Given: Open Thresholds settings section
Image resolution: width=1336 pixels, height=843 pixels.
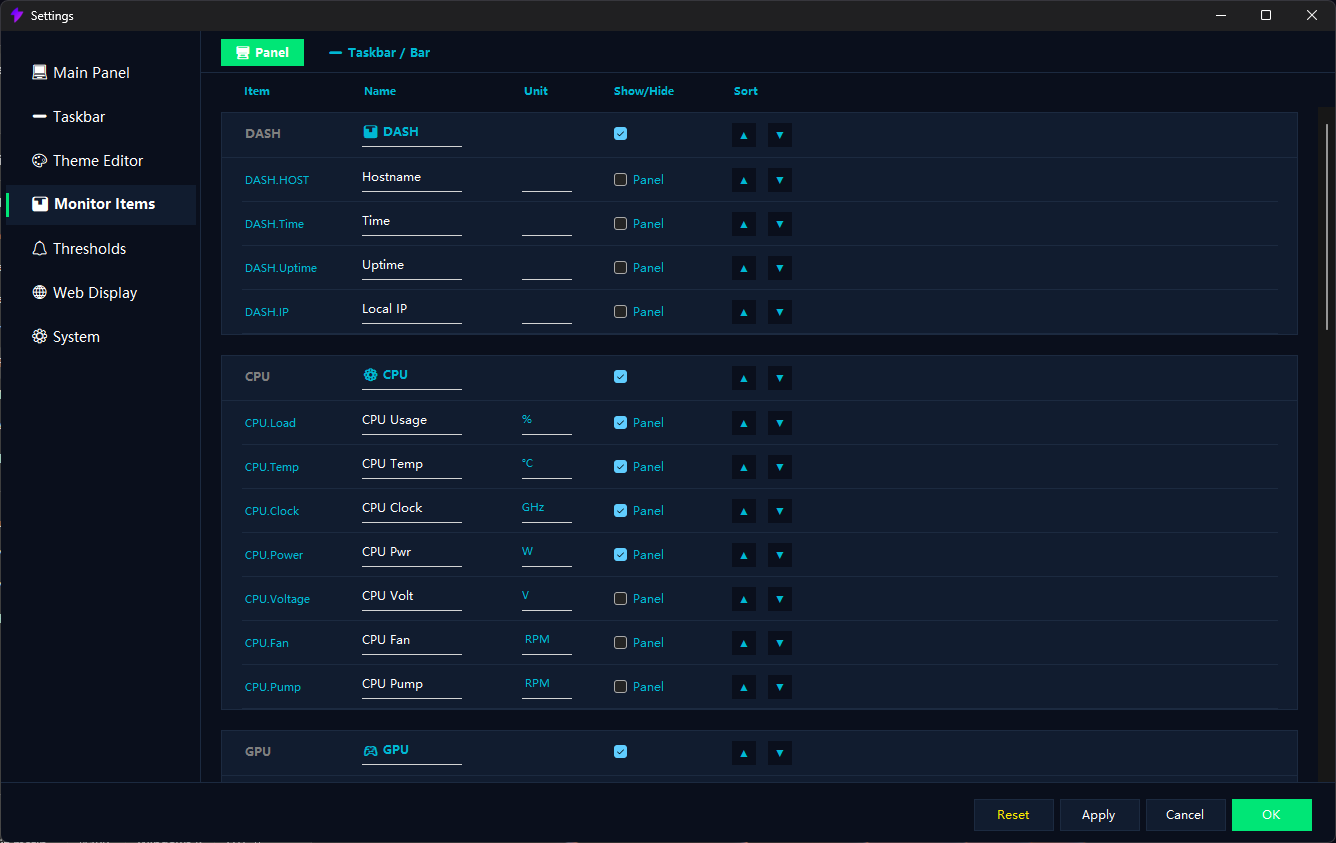Looking at the screenshot, I should coord(100,249).
